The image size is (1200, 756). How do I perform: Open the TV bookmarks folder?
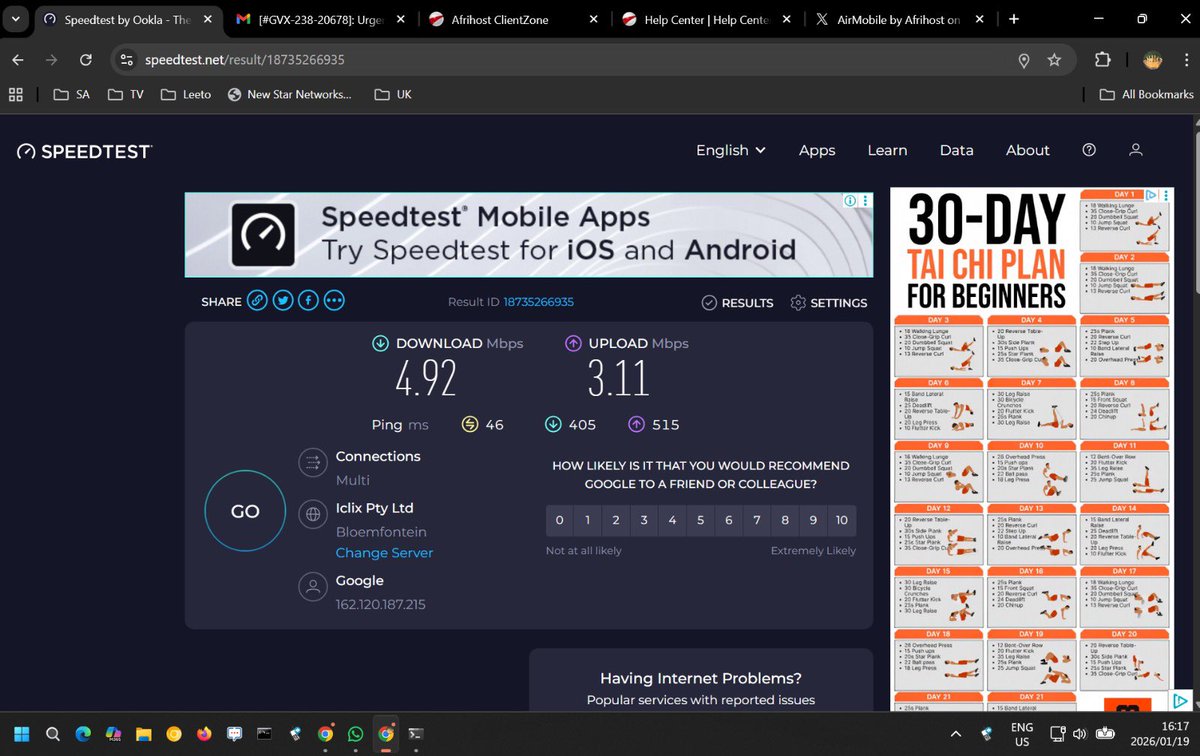point(125,94)
